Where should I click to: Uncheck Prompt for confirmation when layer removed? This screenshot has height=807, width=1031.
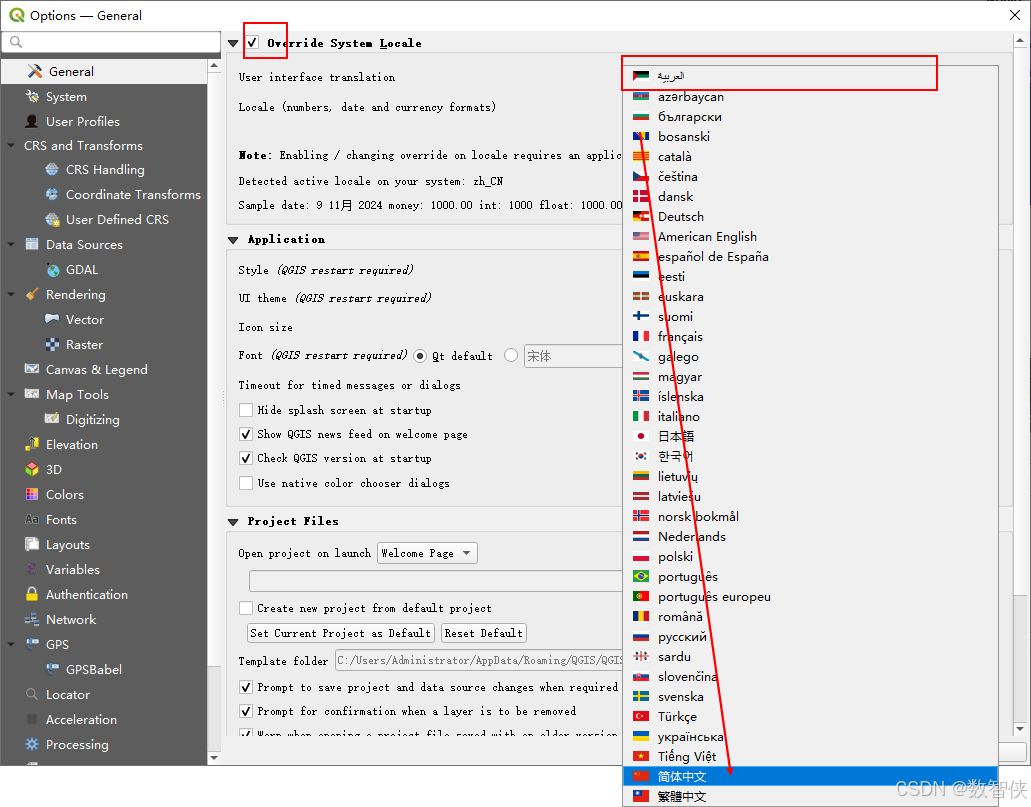[x=246, y=711]
